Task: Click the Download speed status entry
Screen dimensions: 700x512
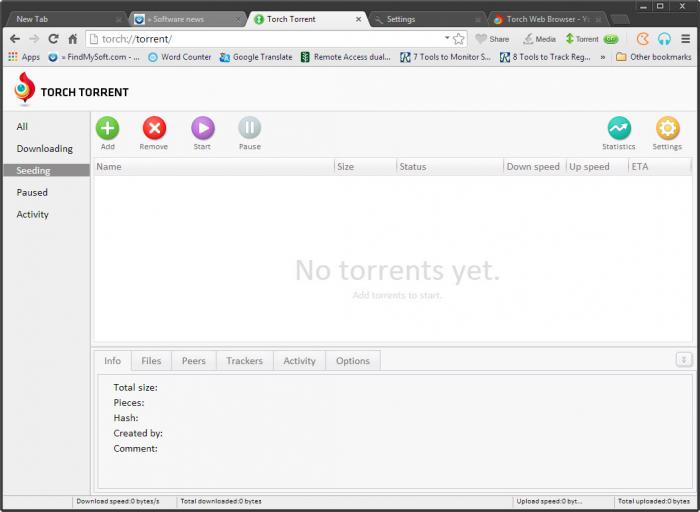Action: click(x=118, y=501)
